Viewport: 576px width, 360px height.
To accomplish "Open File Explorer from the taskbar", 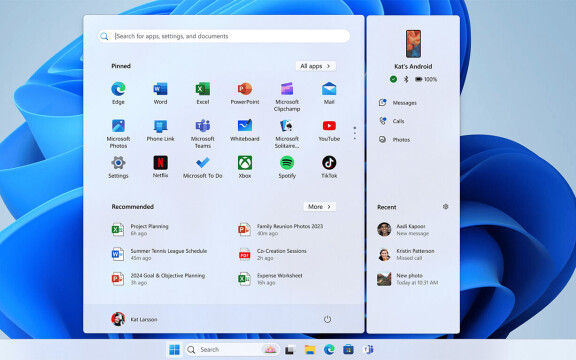I will pyautogui.click(x=310, y=349).
